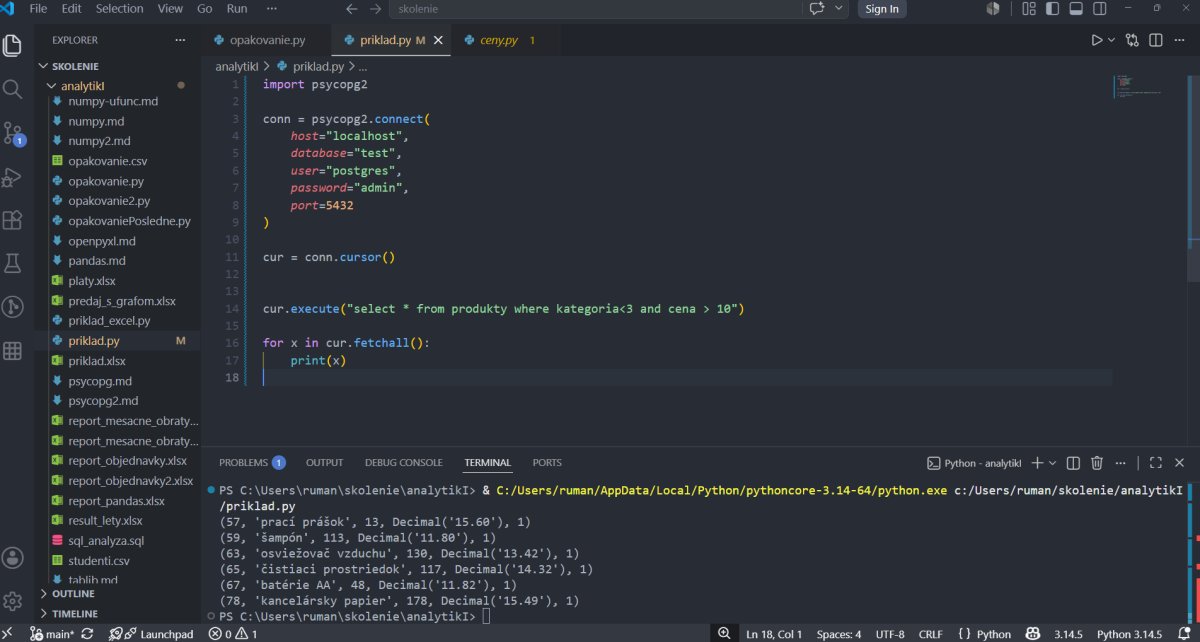Split the terminal panel
The height and width of the screenshot is (642, 1200).
[1073, 463]
